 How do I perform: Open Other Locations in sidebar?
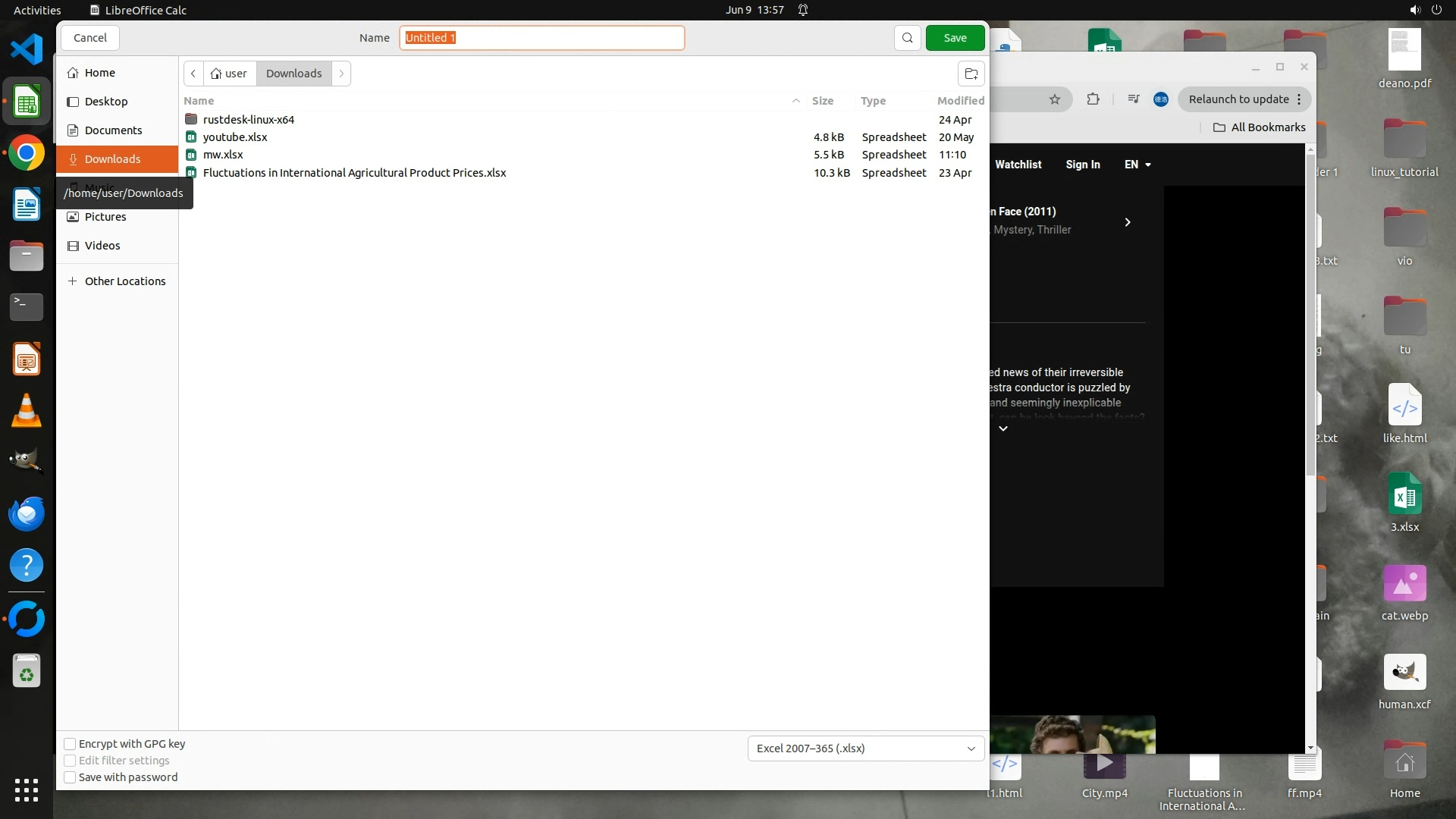[x=124, y=281]
